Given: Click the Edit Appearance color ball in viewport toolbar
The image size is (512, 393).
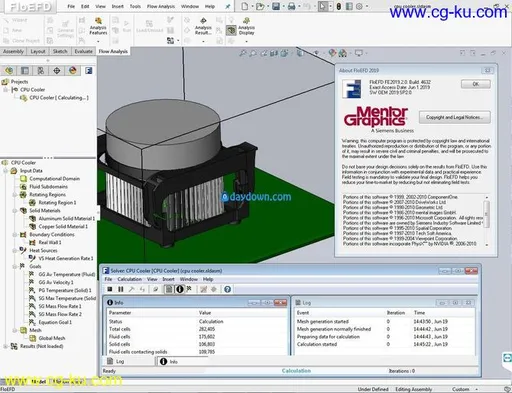Looking at the screenshot, I should pyautogui.click(x=332, y=53).
